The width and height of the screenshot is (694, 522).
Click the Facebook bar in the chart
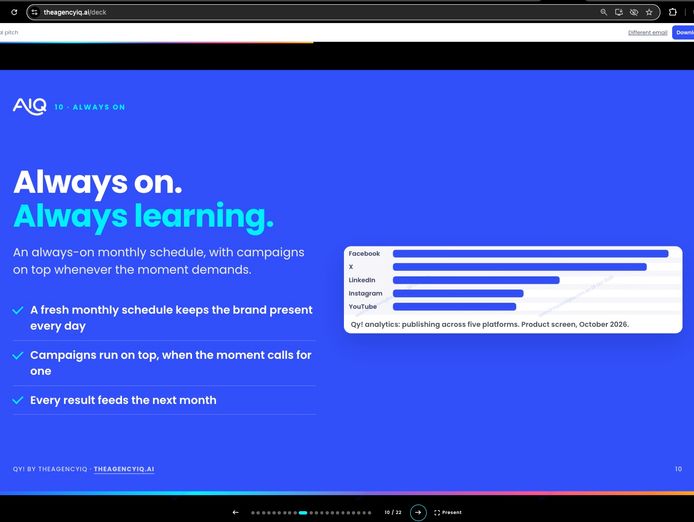pyautogui.click(x=531, y=254)
